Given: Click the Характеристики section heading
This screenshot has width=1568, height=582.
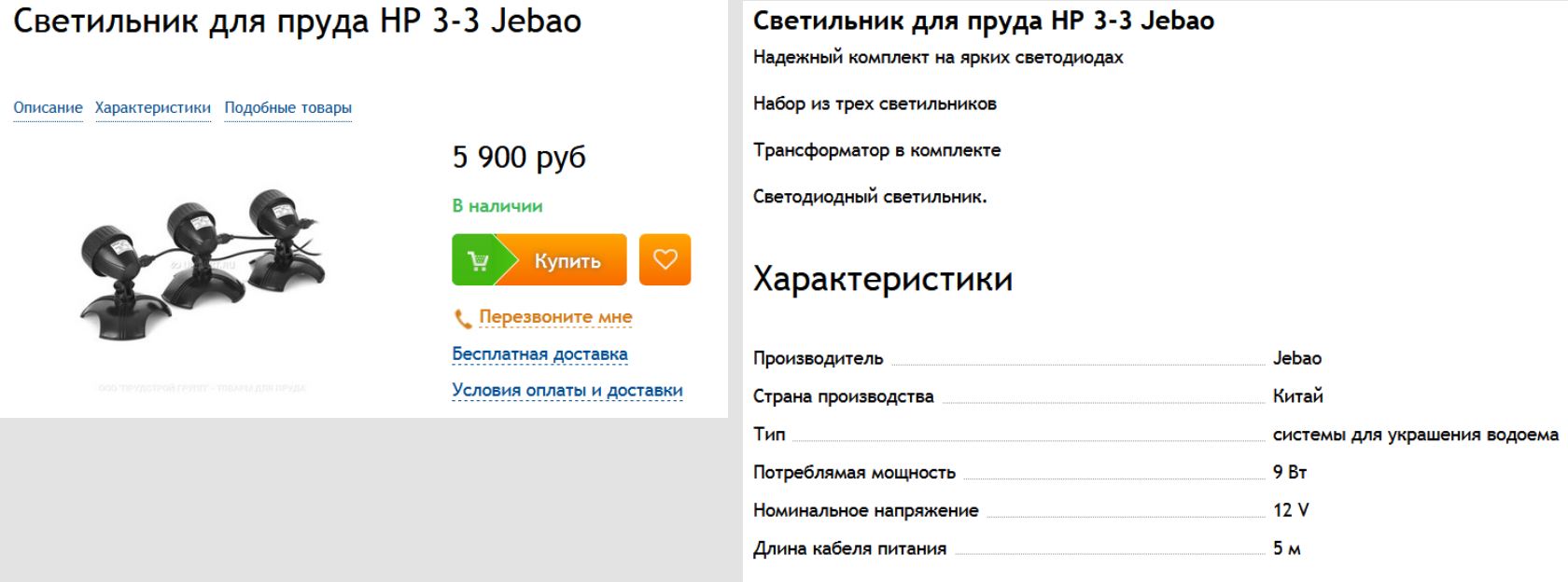Looking at the screenshot, I should point(882,279).
